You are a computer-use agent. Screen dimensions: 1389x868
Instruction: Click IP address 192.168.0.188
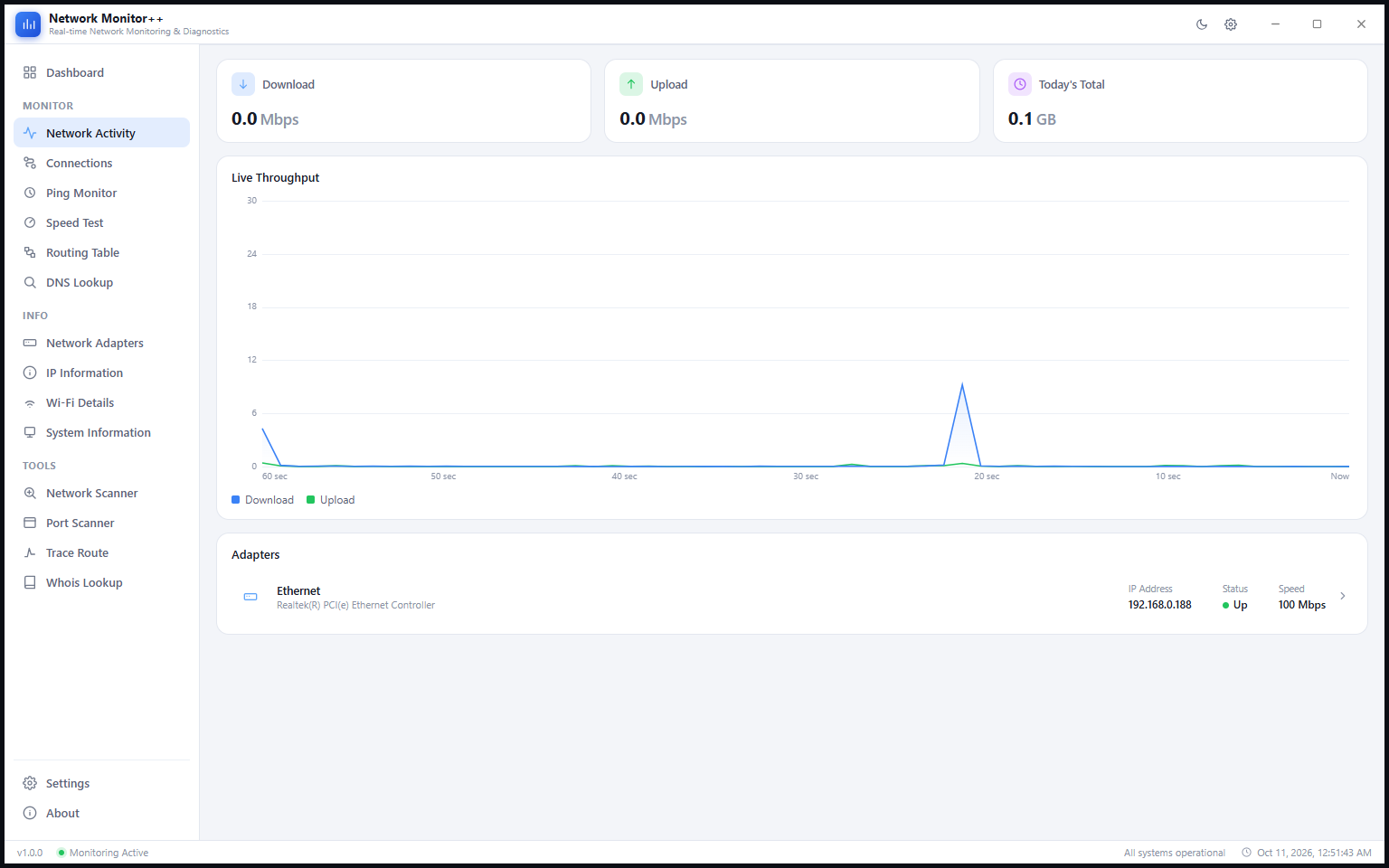(x=1159, y=605)
